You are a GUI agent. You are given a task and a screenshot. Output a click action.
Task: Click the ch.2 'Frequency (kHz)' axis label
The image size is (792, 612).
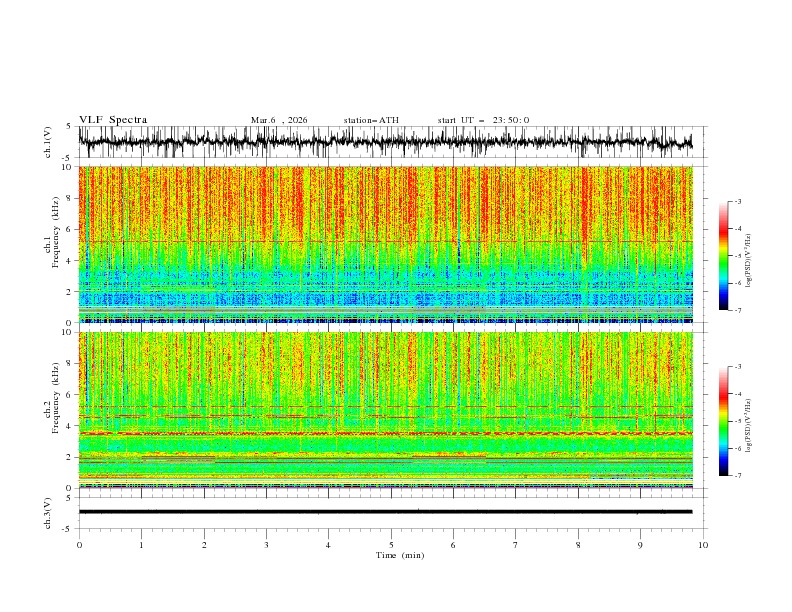56,397
